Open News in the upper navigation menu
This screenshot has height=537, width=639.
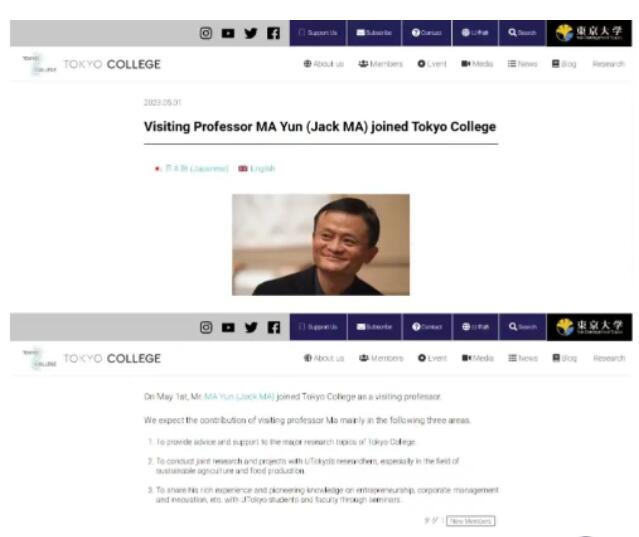click(522, 64)
